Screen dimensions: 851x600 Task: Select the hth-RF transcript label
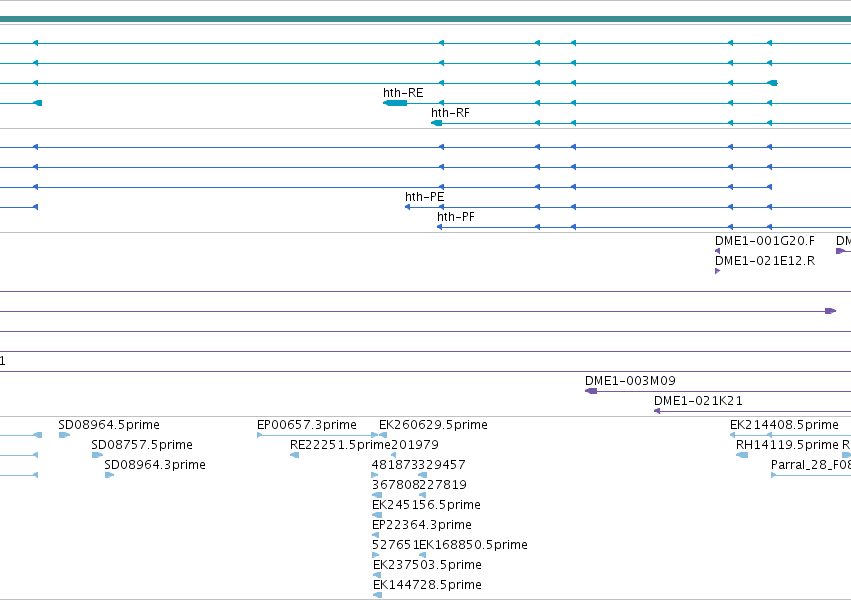point(450,113)
